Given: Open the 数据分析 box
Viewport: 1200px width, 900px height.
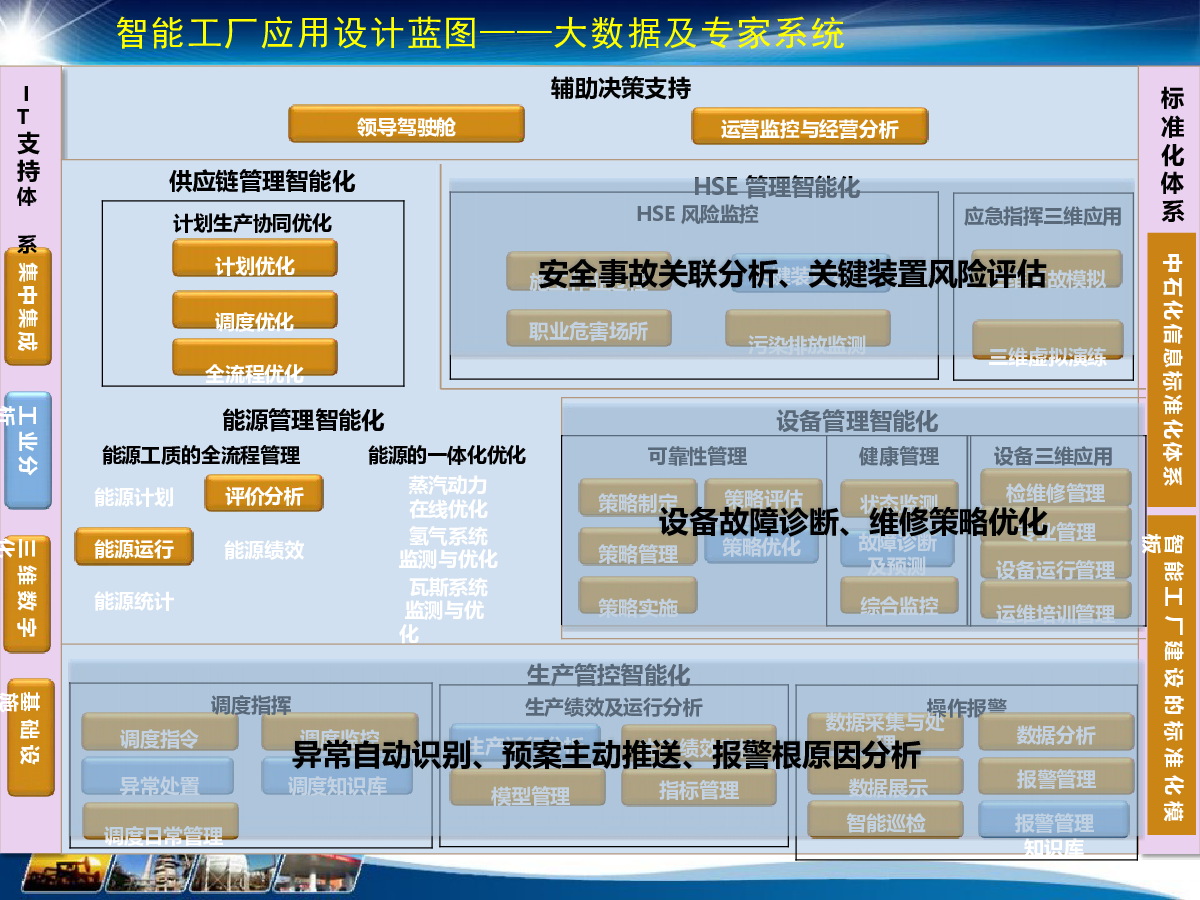Looking at the screenshot, I should pyautogui.click(x=1056, y=732).
